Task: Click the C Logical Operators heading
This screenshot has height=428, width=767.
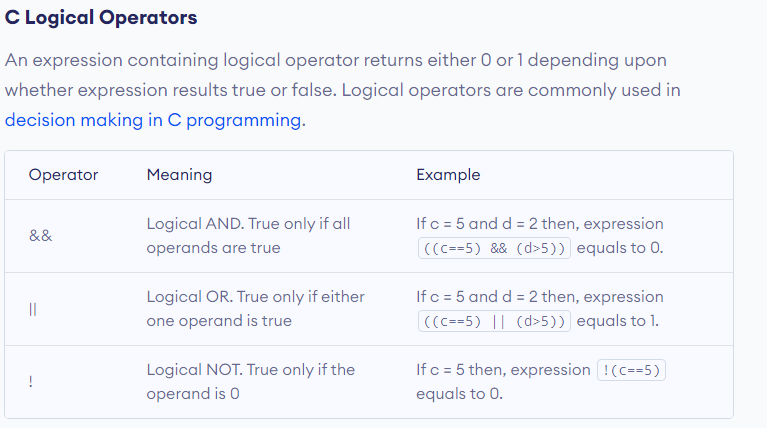Action: pos(101,18)
